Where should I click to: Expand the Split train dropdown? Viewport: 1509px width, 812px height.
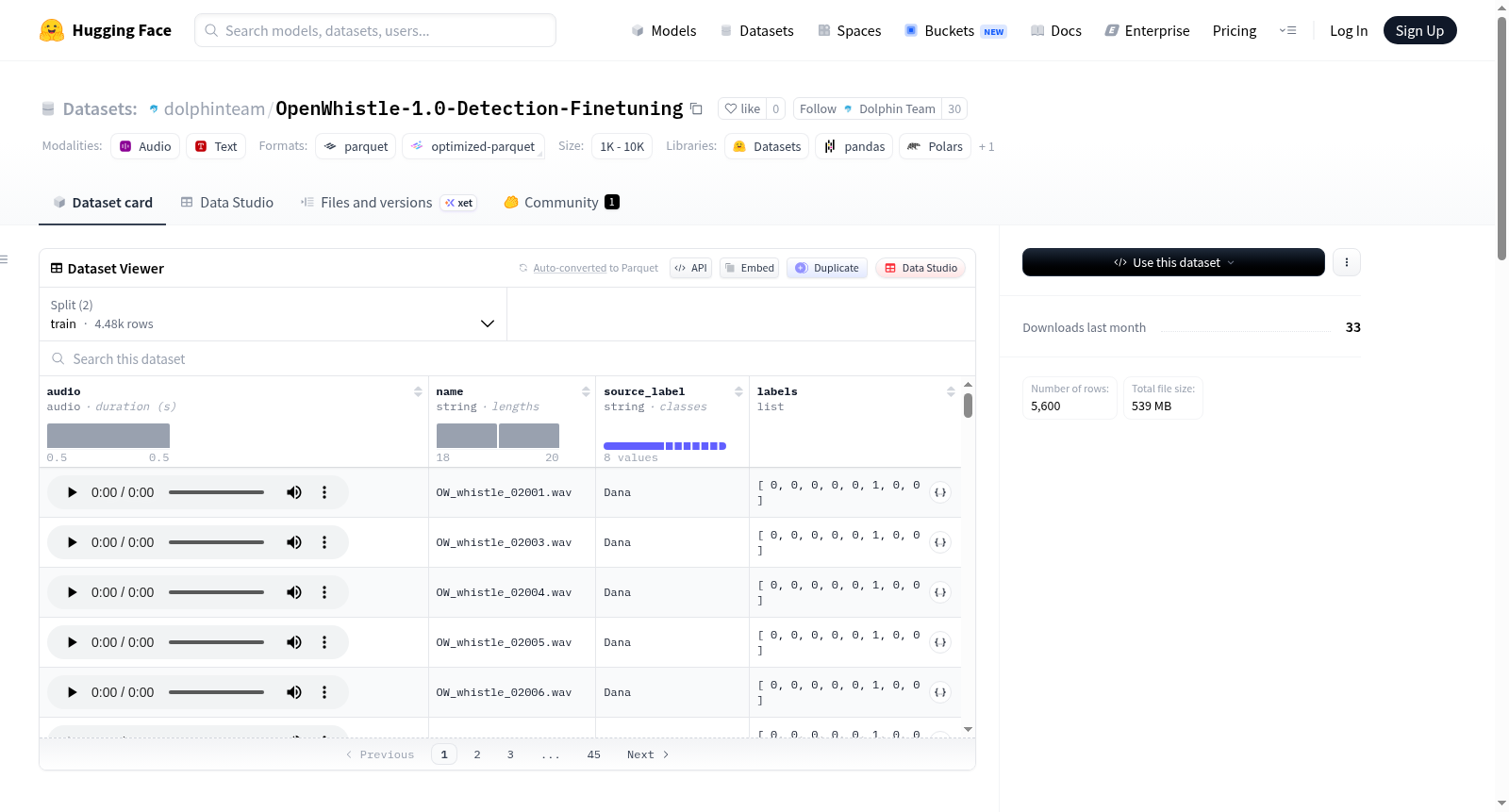point(273,314)
